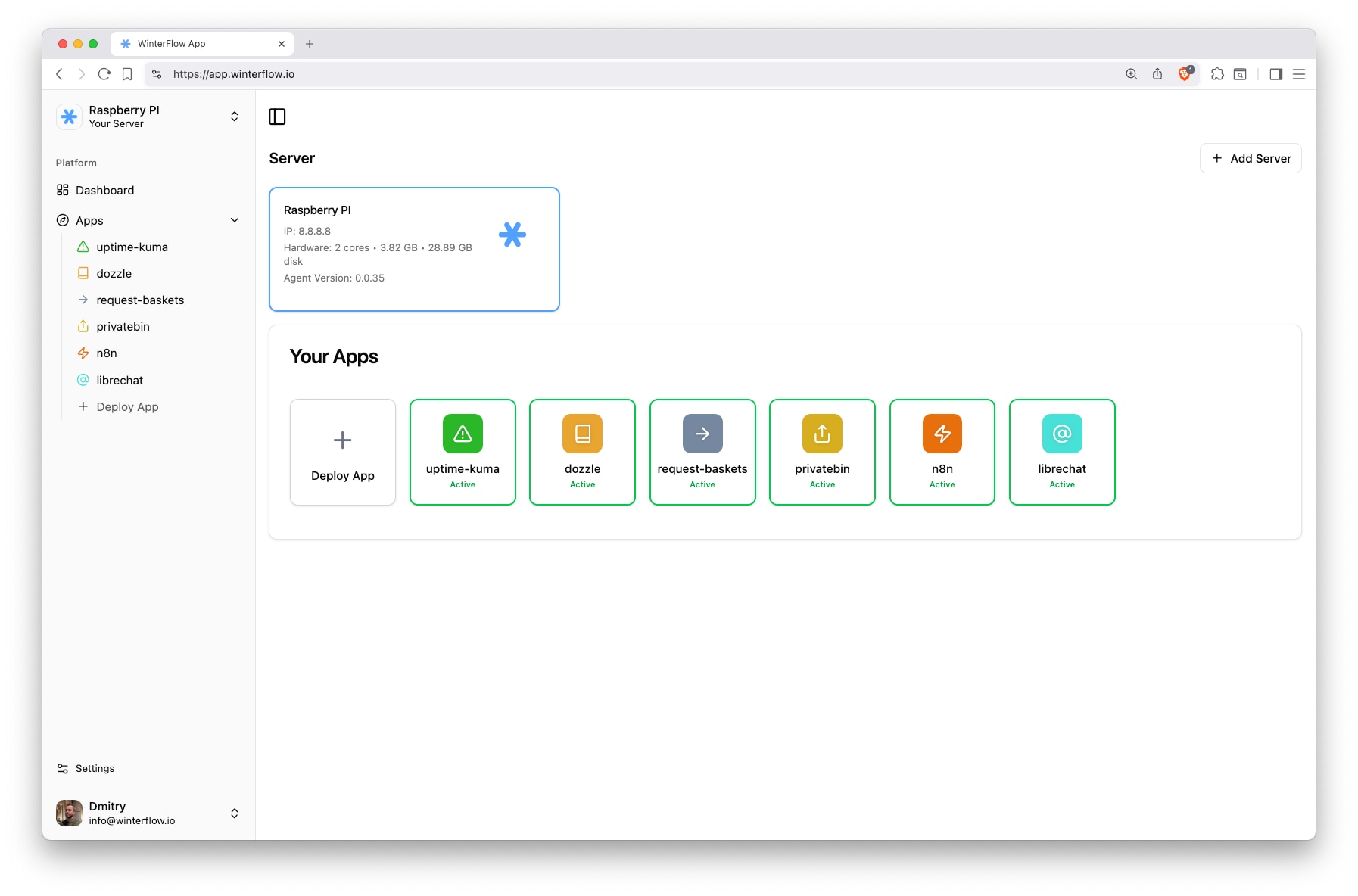This screenshot has width=1358, height=896.
Task: Click the browser wallet icon beside extensions
Action: [1240, 74]
